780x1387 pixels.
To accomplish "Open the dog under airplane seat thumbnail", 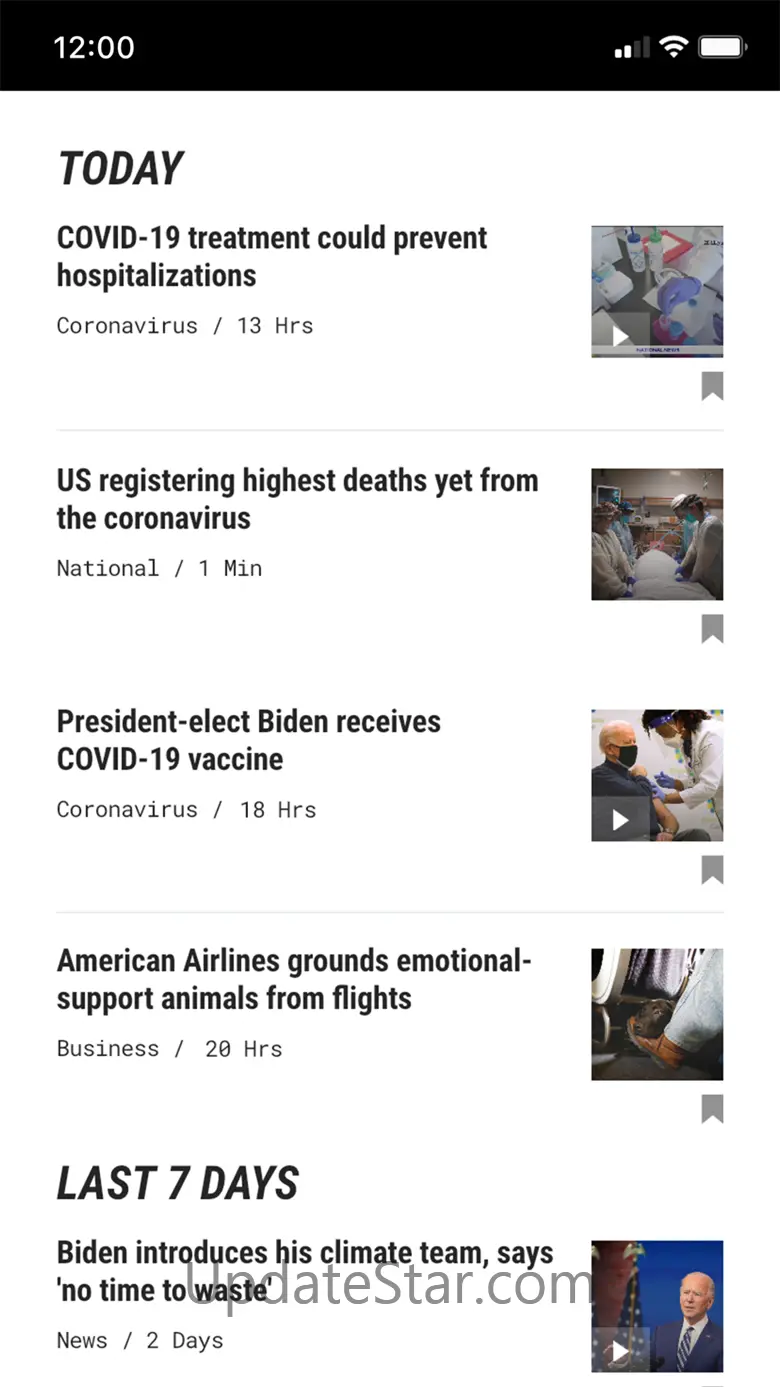I will click(x=657, y=1014).
